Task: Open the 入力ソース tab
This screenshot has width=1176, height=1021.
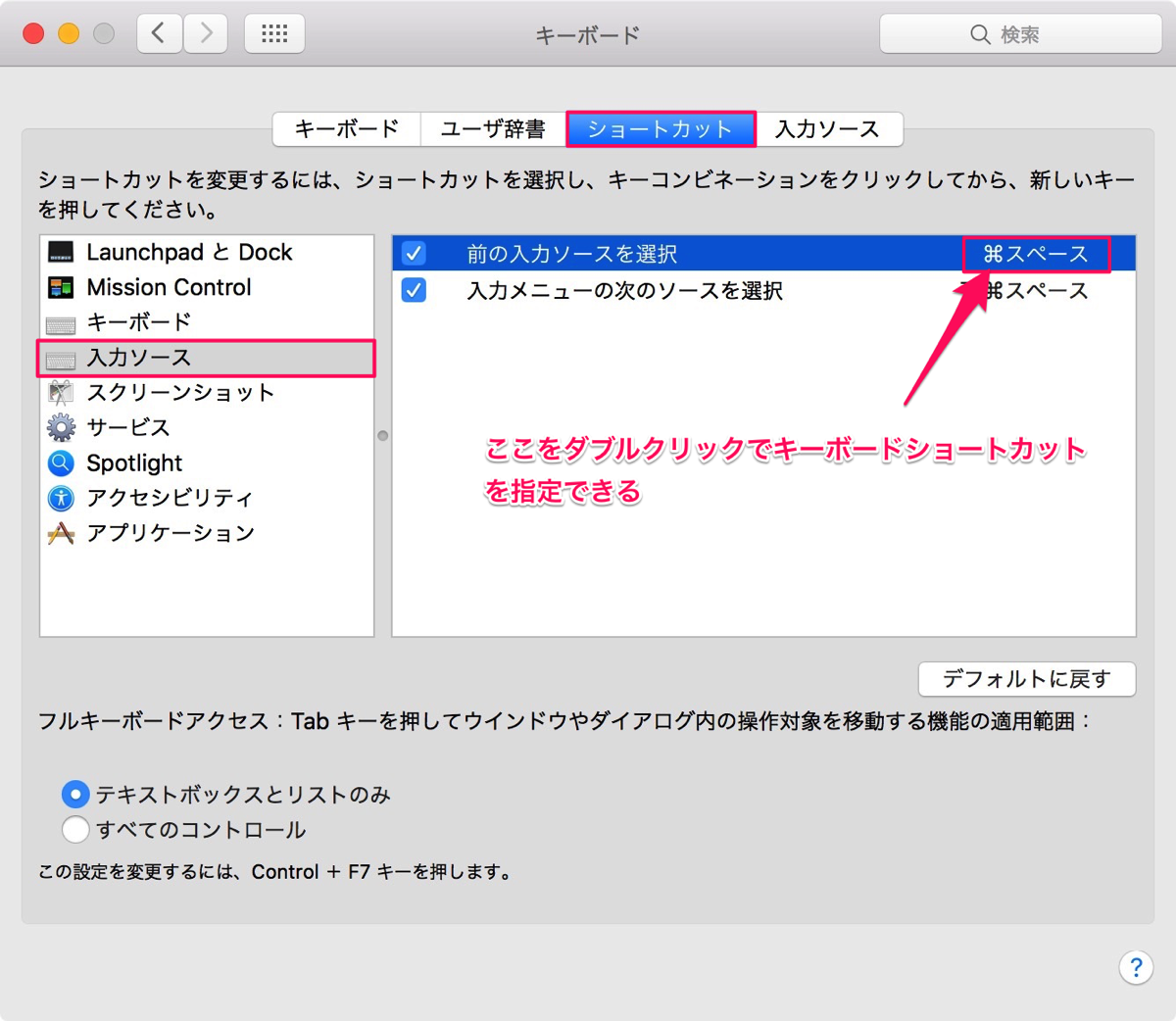Action: 828,129
